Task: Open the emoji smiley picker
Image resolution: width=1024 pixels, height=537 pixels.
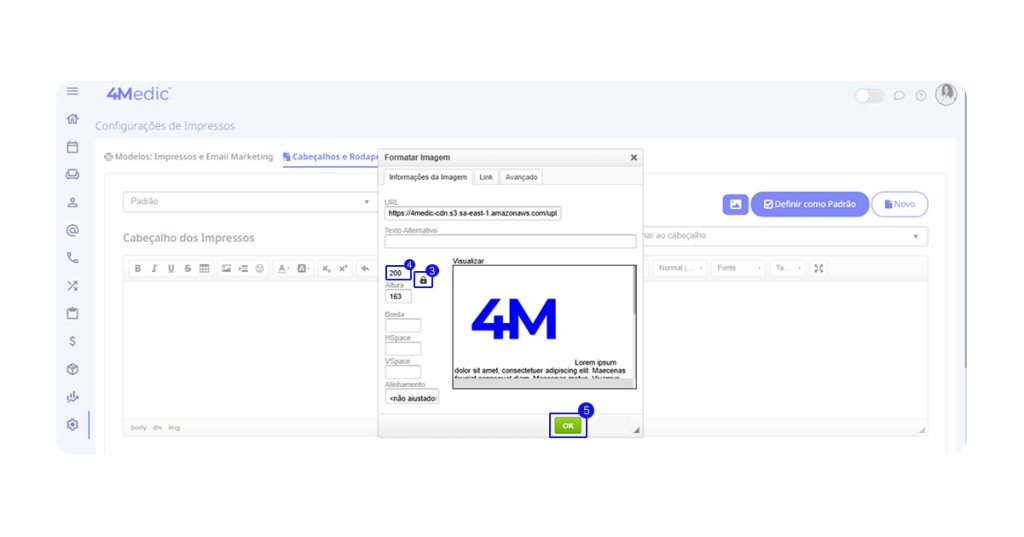Action: pyautogui.click(x=260, y=268)
